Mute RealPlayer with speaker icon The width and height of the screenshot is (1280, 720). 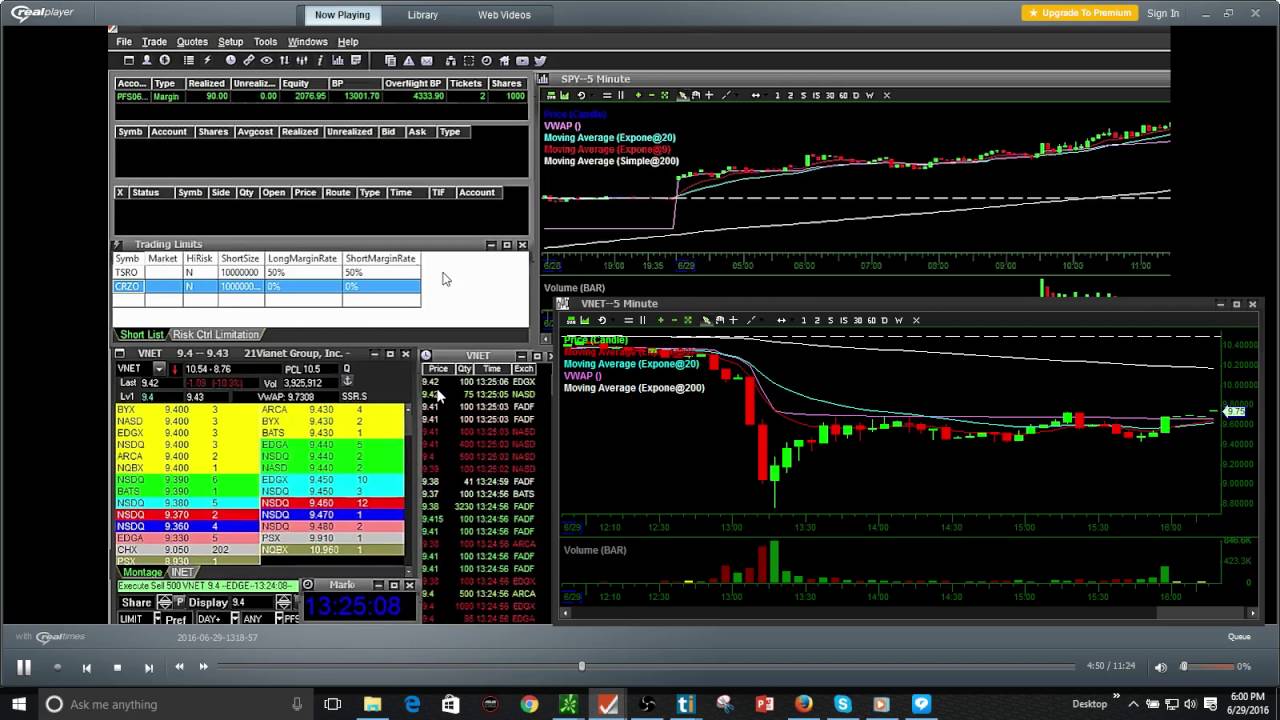coord(1160,667)
